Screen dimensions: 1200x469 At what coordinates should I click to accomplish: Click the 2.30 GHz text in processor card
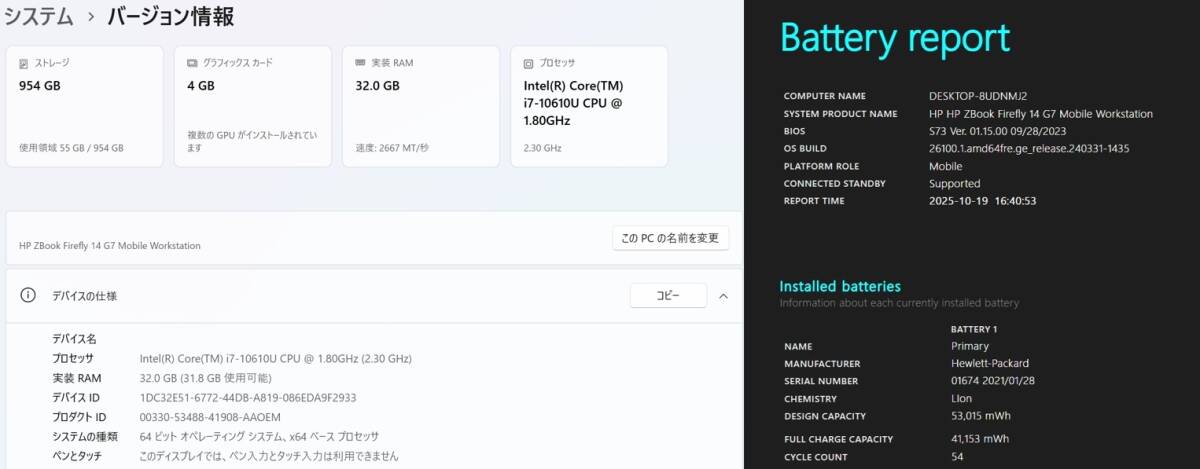pyautogui.click(x=543, y=148)
